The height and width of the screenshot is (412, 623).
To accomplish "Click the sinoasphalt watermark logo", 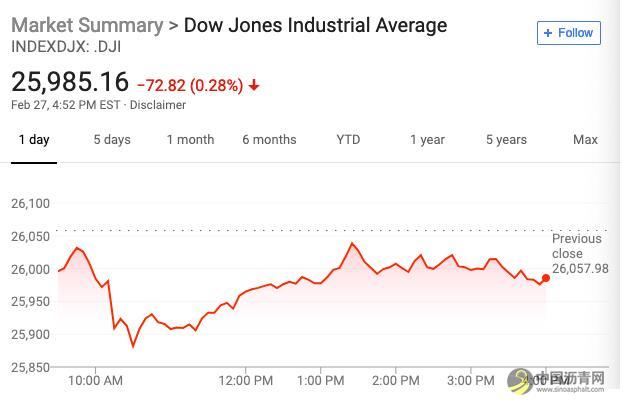I will click(556, 383).
